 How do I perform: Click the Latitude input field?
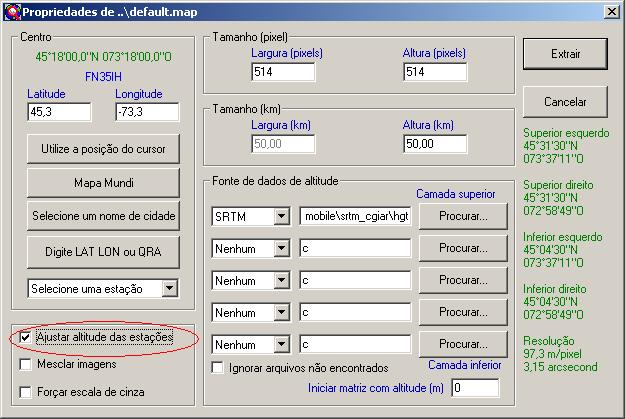pos(59,112)
